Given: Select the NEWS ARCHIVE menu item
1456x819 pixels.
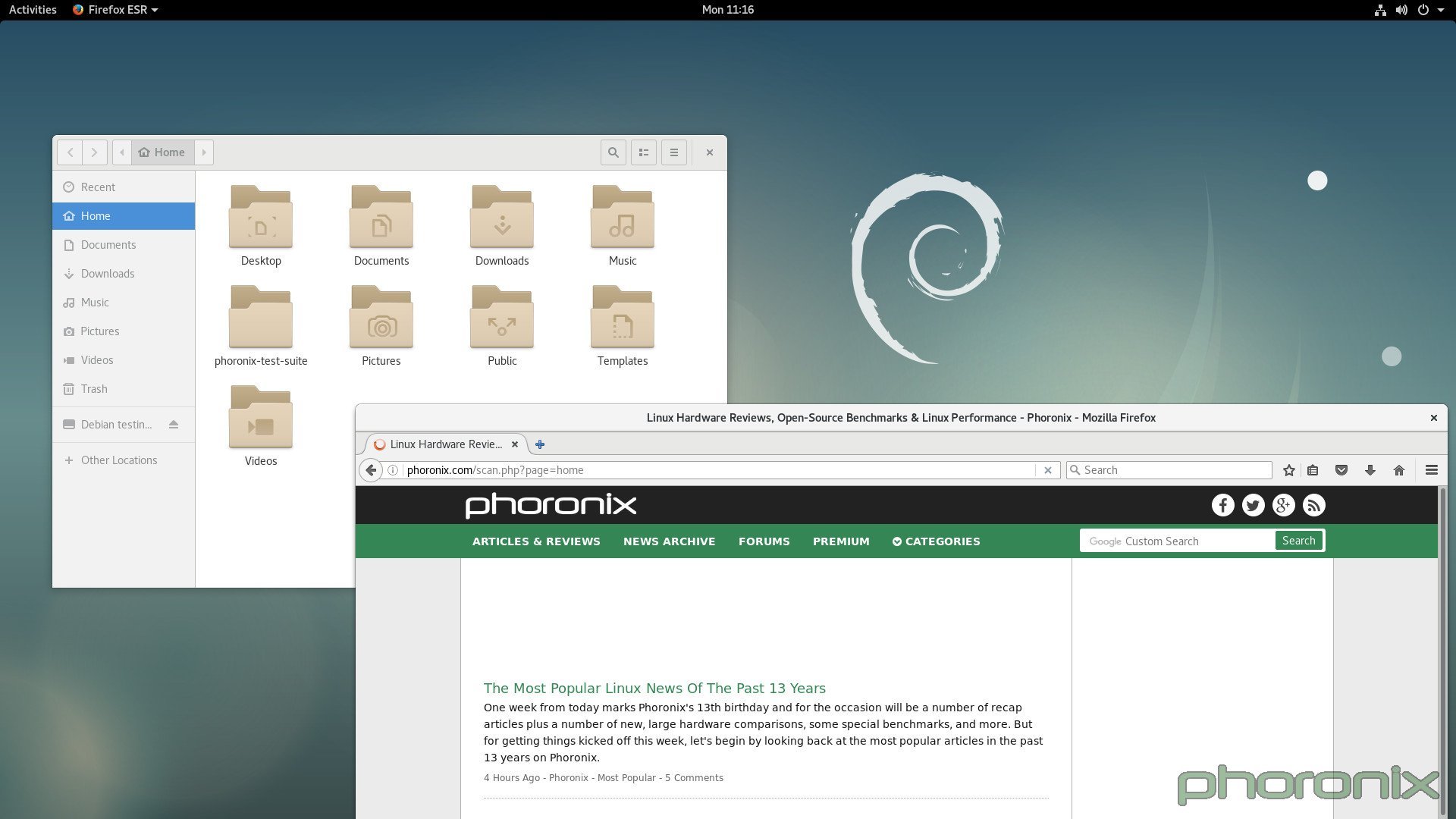Looking at the screenshot, I should click(669, 541).
